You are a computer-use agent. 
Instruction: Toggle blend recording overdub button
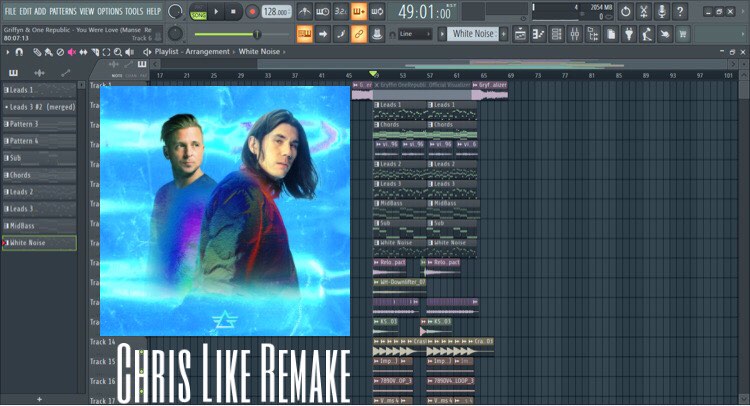(359, 11)
